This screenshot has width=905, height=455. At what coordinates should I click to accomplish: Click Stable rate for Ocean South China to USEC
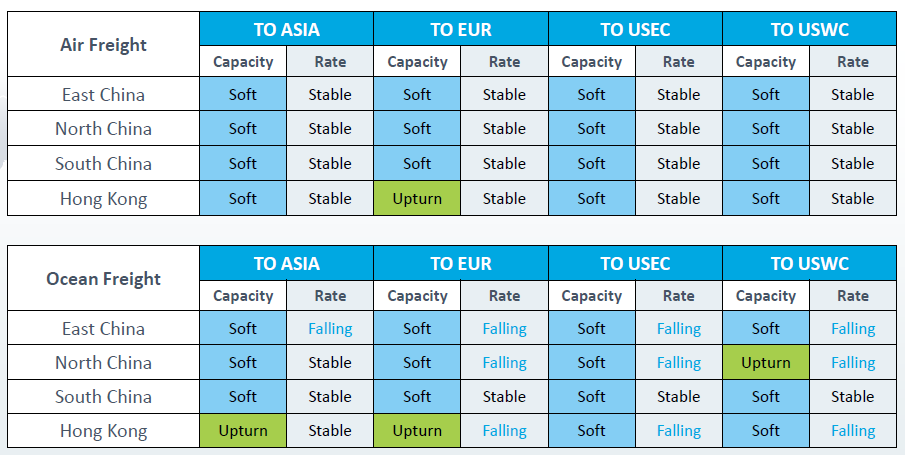pyautogui.click(x=679, y=397)
